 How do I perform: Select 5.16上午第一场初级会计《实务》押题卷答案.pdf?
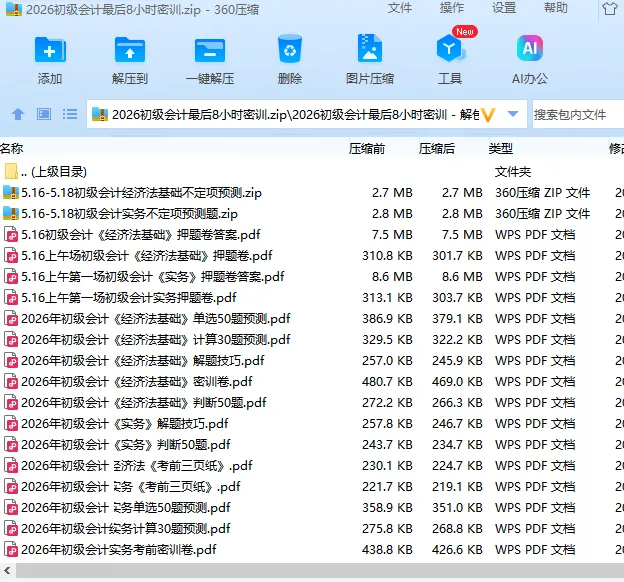pos(312,276)
